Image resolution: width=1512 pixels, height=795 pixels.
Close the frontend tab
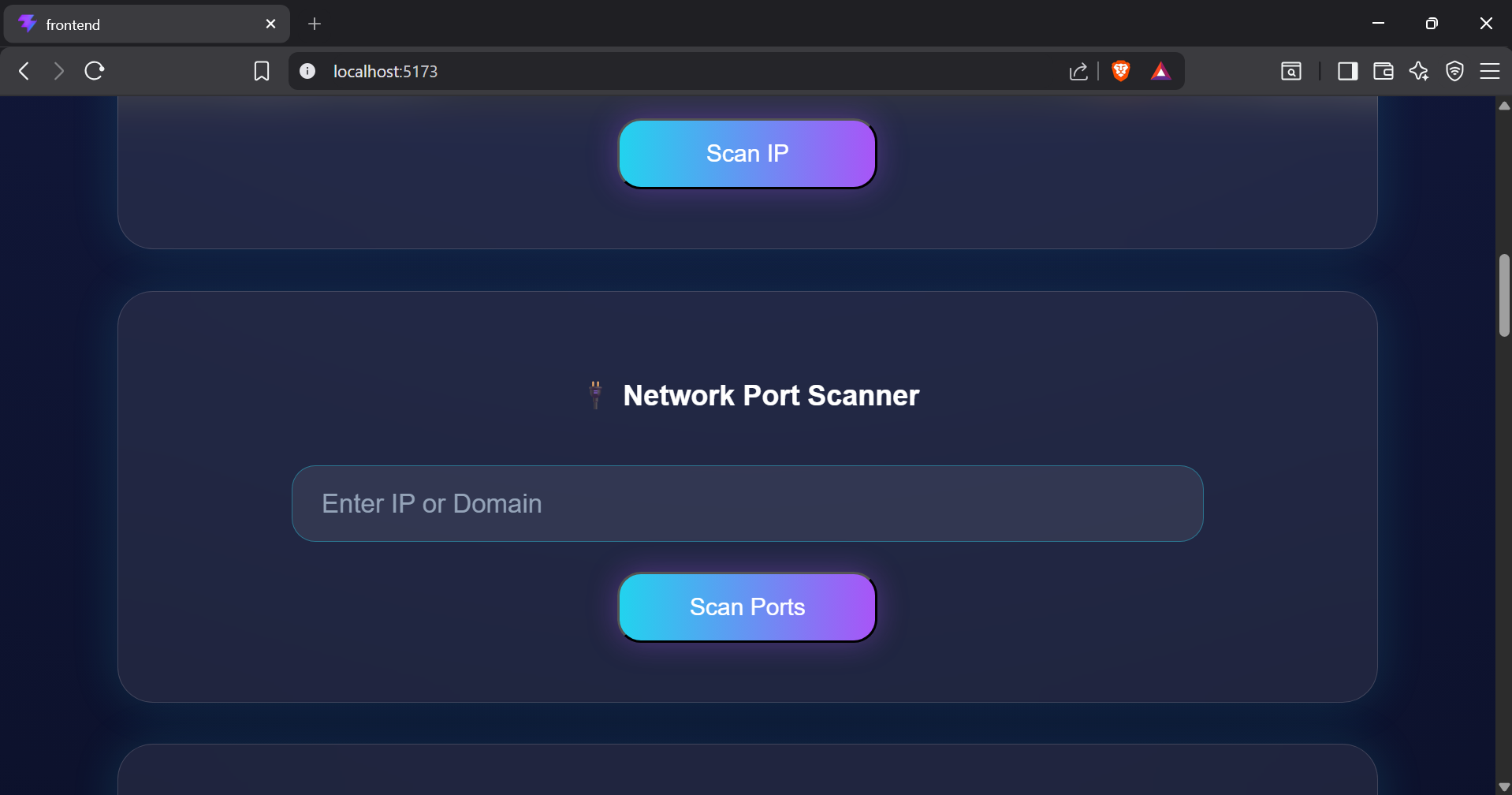(271, 24)
